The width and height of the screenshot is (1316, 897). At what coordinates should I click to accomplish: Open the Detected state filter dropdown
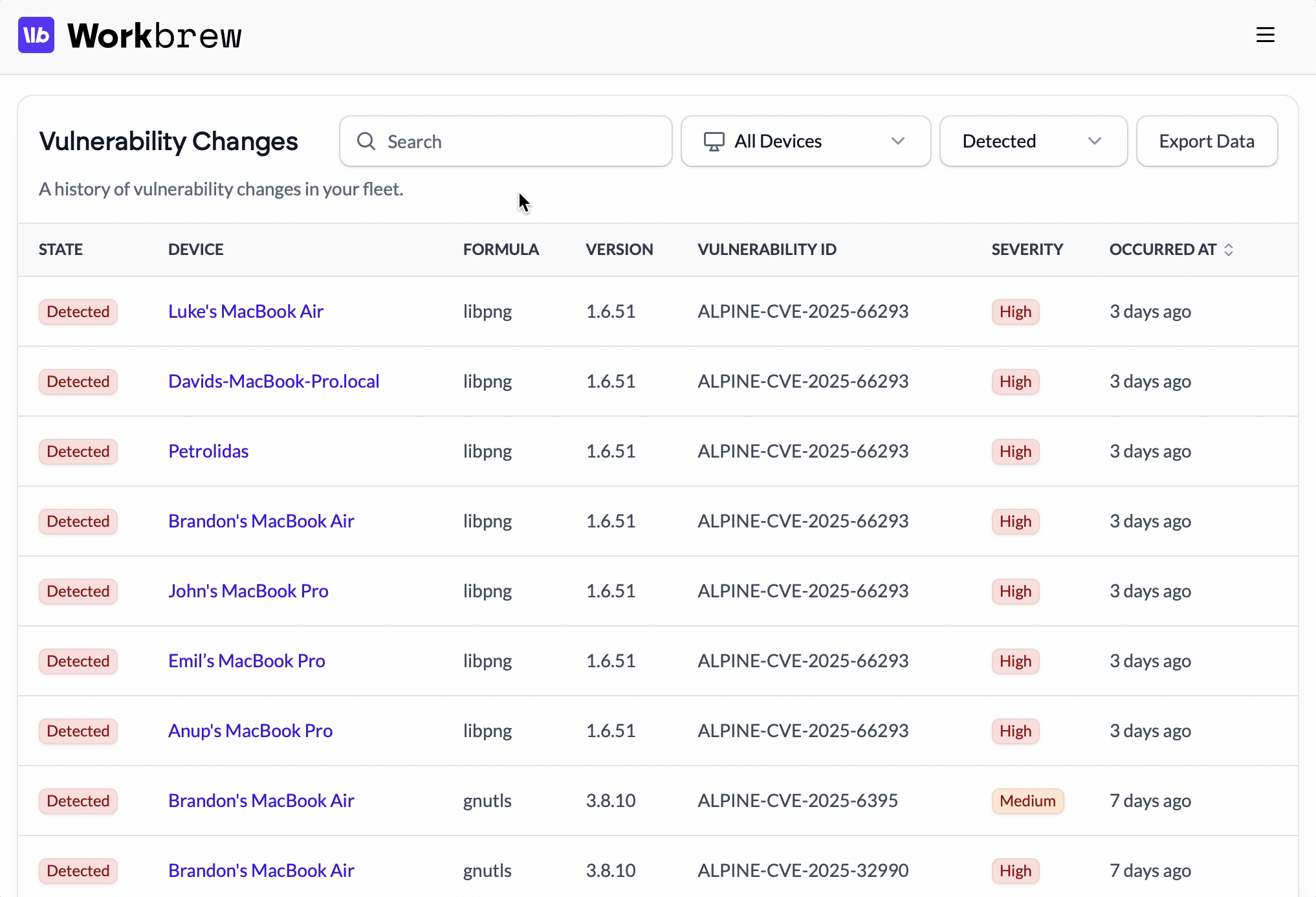pyautogui.click(x=1033, y=141)
